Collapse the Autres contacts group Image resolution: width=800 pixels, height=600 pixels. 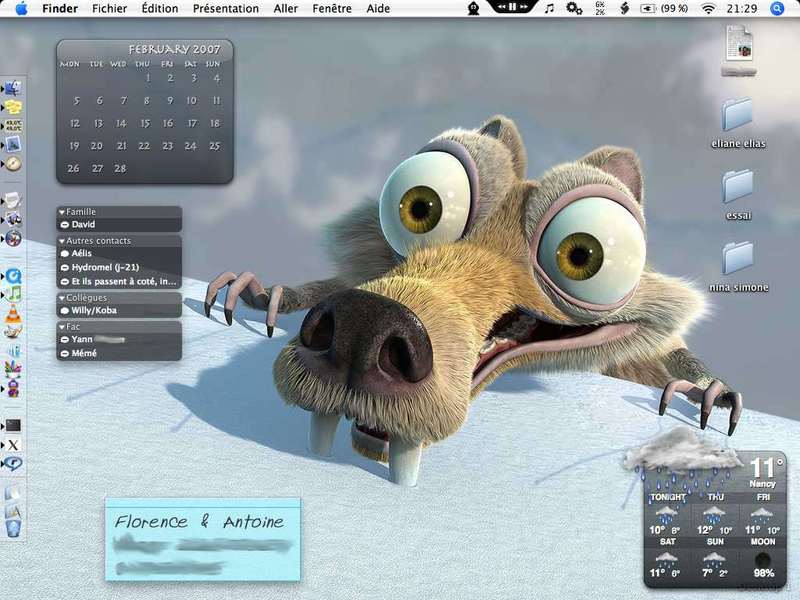click(x=62, y=241)
